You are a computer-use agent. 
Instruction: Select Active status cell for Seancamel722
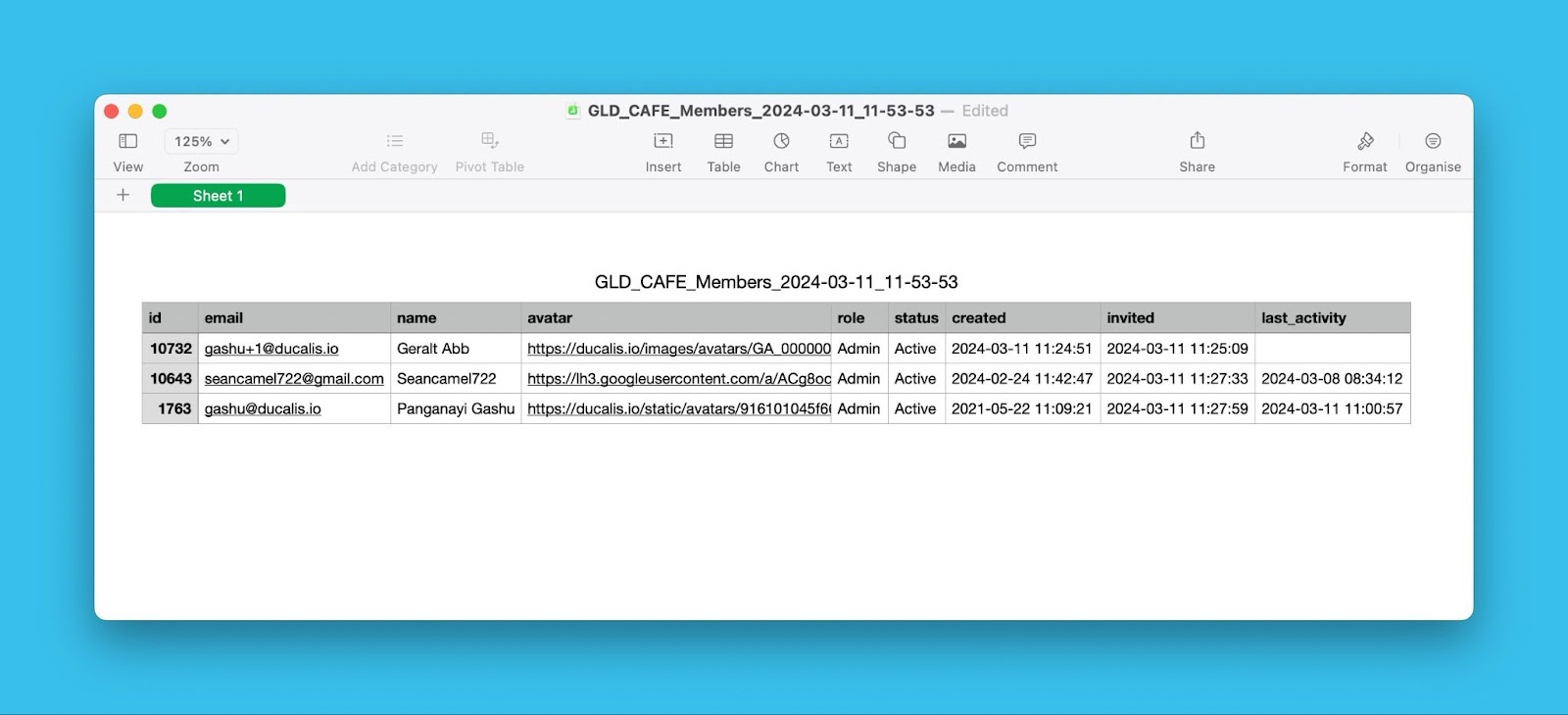(916, 379)
